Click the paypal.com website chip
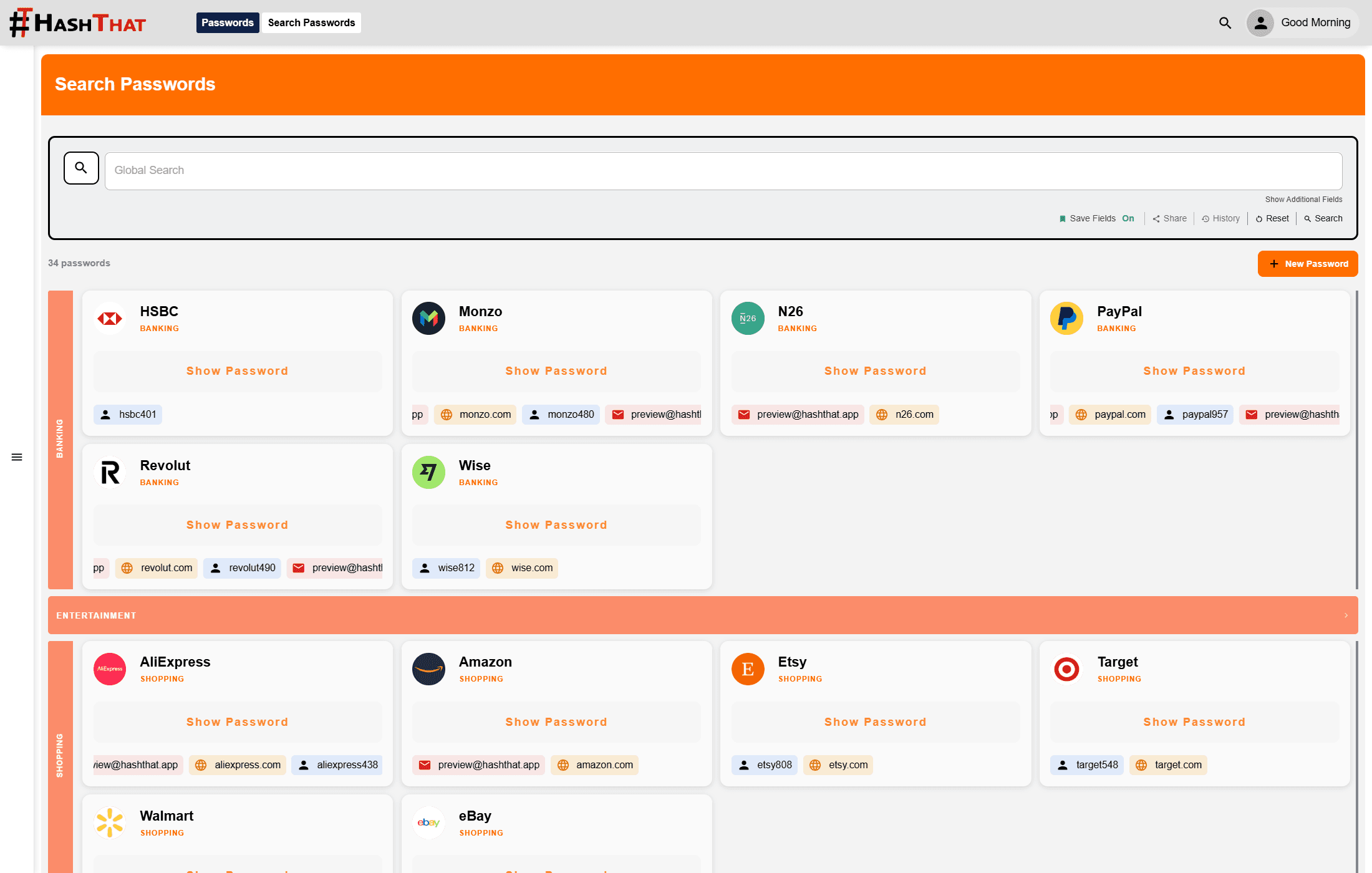Image resolution: width=1372 pixels, height=873 pixels. point(1110,414)
